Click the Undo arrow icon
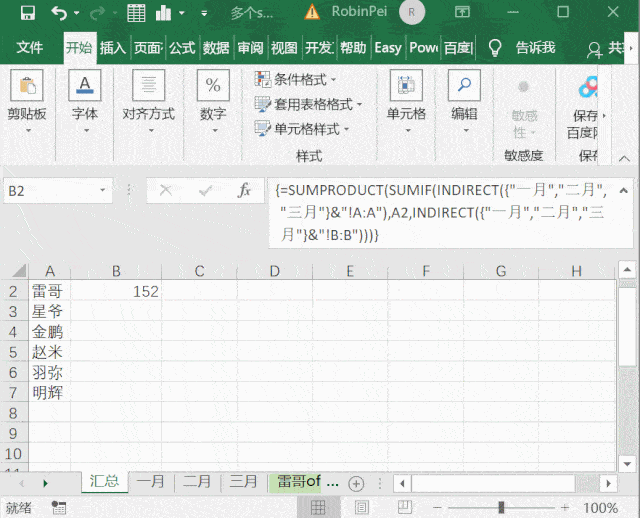The width and height of the screenshot is (640, 518). coord(60,13)
